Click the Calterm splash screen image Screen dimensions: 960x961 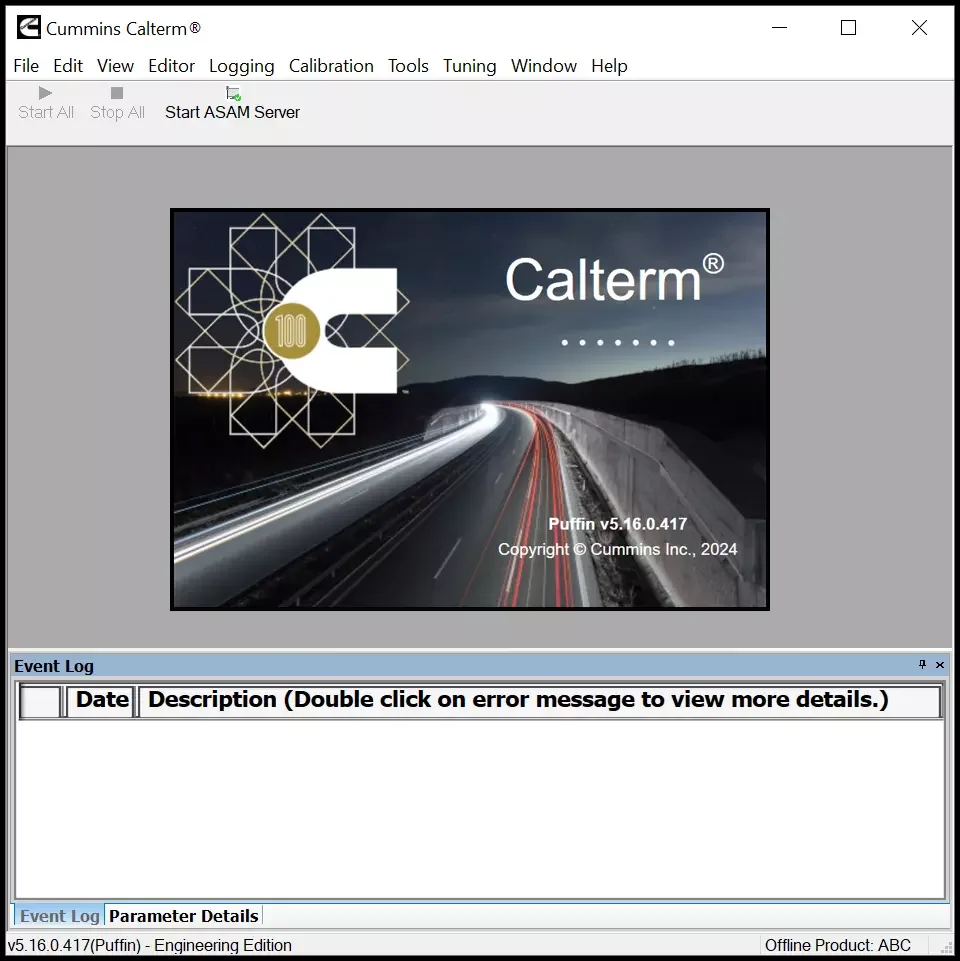point(470,408)
